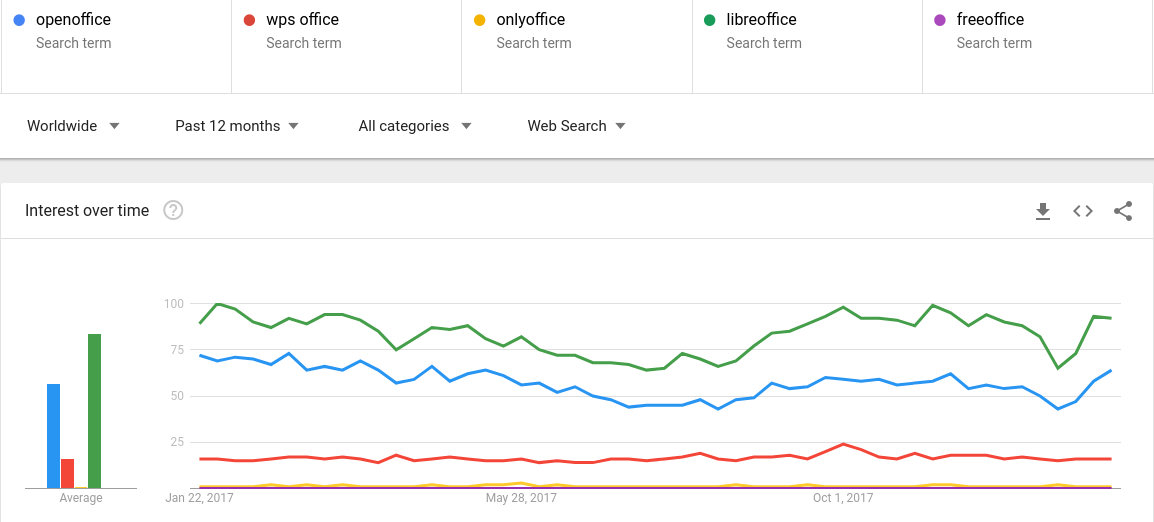This screenshot has width=1154, height=522.
Task: Open the Worldwide region dropdown
Action: tap(73, 126)
